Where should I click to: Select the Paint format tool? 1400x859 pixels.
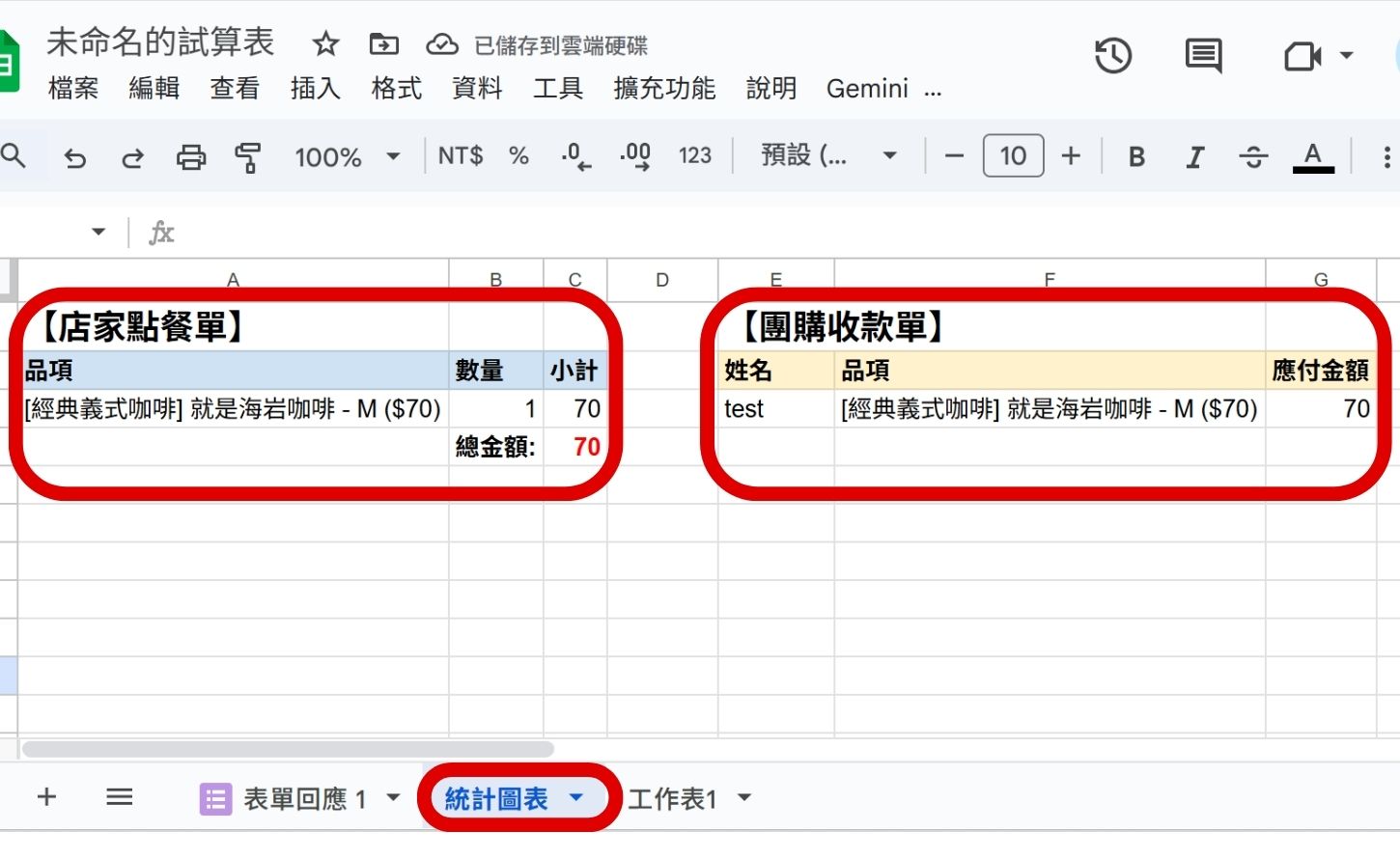pyautogui.click(x=248, y=156)
